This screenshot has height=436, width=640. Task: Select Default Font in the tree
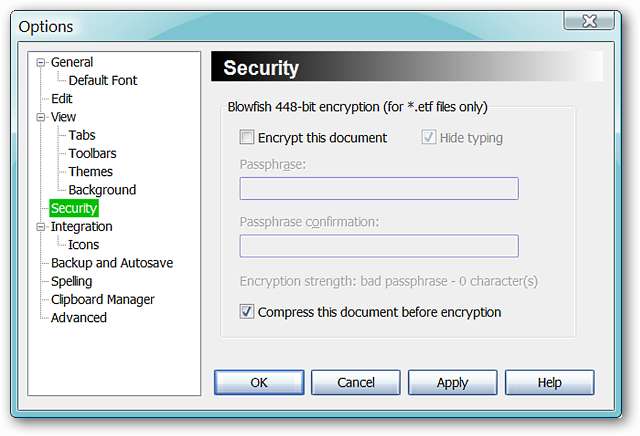point(103,80)
